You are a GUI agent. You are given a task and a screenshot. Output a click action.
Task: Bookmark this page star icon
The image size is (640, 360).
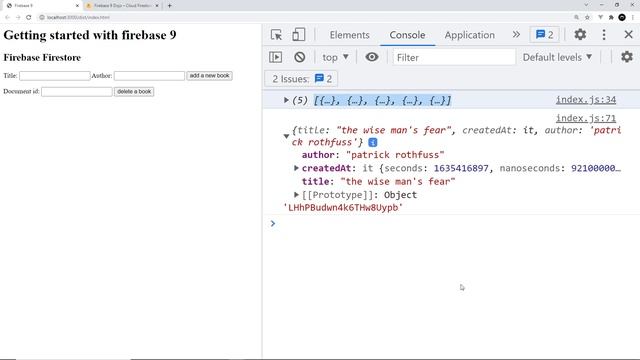587,17
